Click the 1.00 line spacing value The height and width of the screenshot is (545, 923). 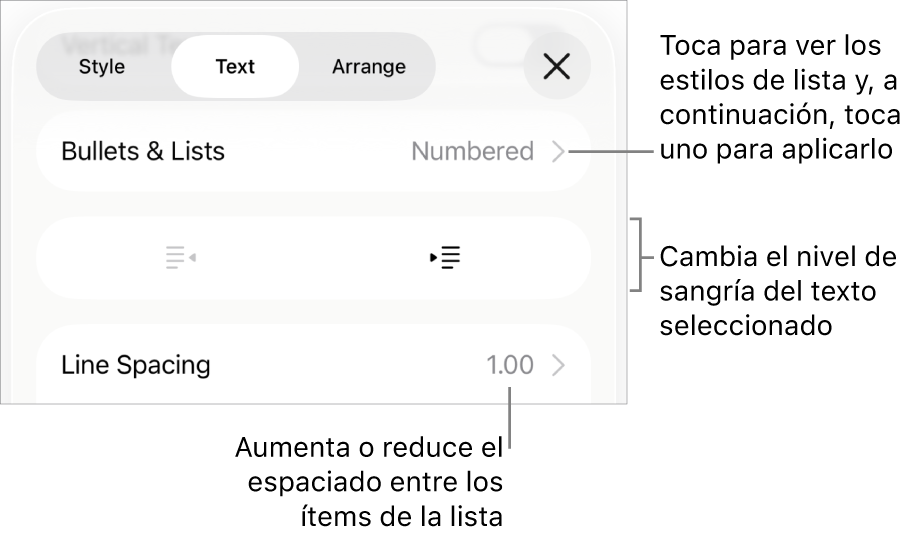(510, 365)
